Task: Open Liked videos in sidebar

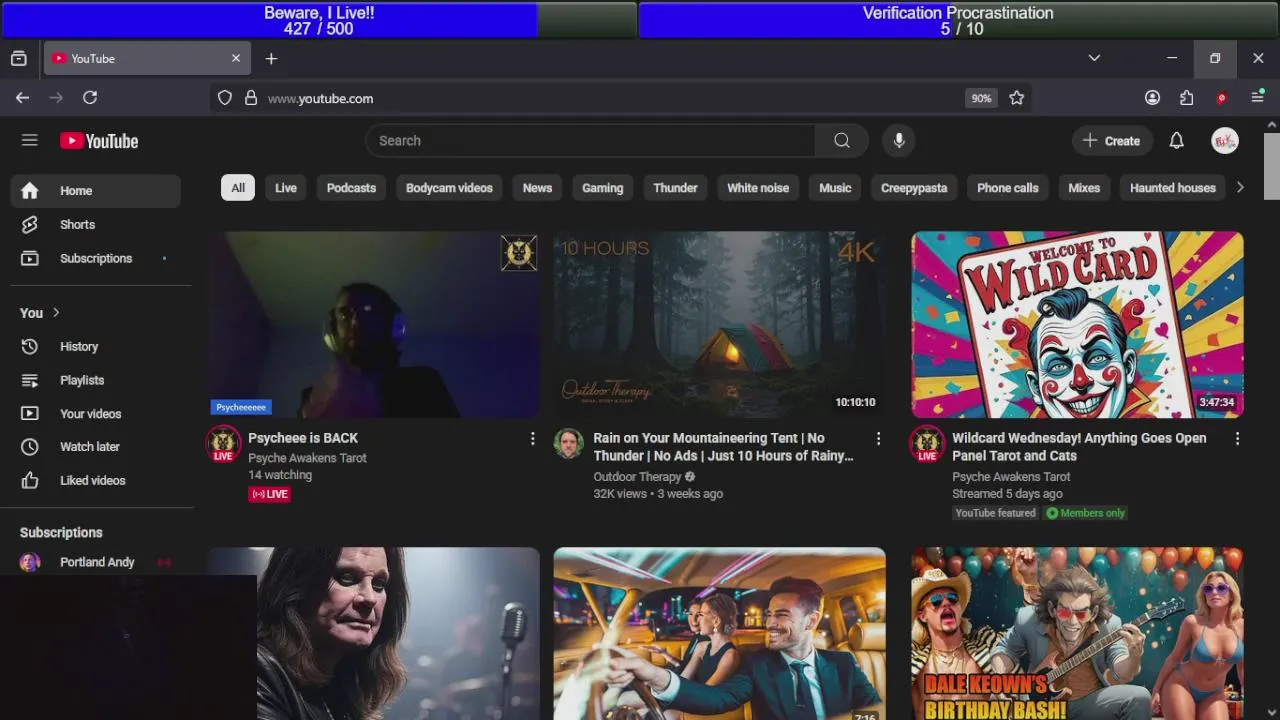Action: (96, 481)
